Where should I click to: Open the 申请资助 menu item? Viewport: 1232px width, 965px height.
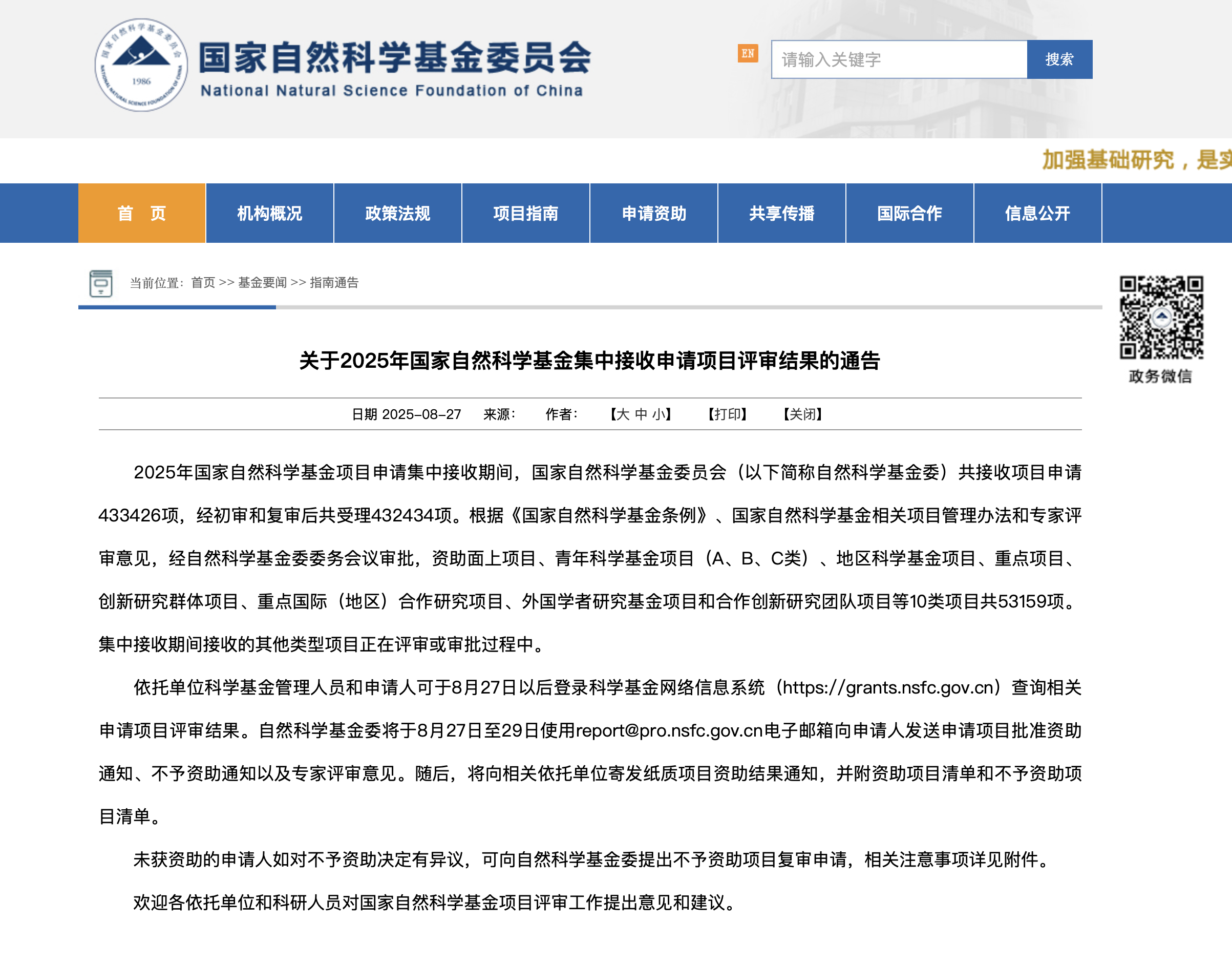pyautogui.click(x=653, y=213)
